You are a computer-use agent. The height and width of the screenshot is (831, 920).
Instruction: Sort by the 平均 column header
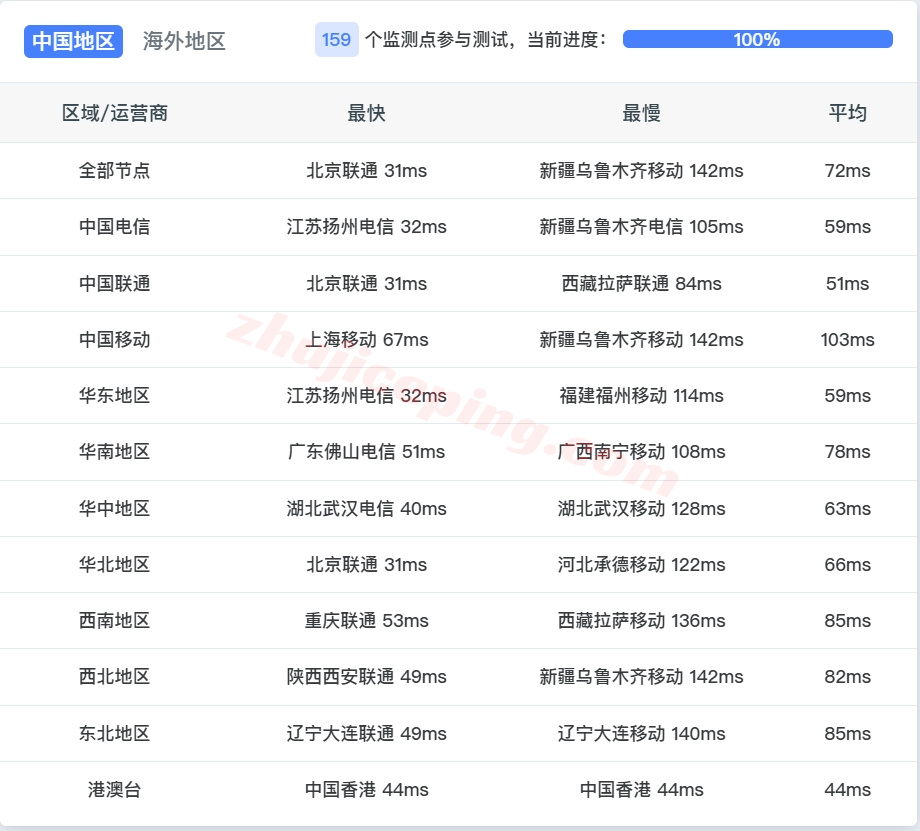pos(847,113)
